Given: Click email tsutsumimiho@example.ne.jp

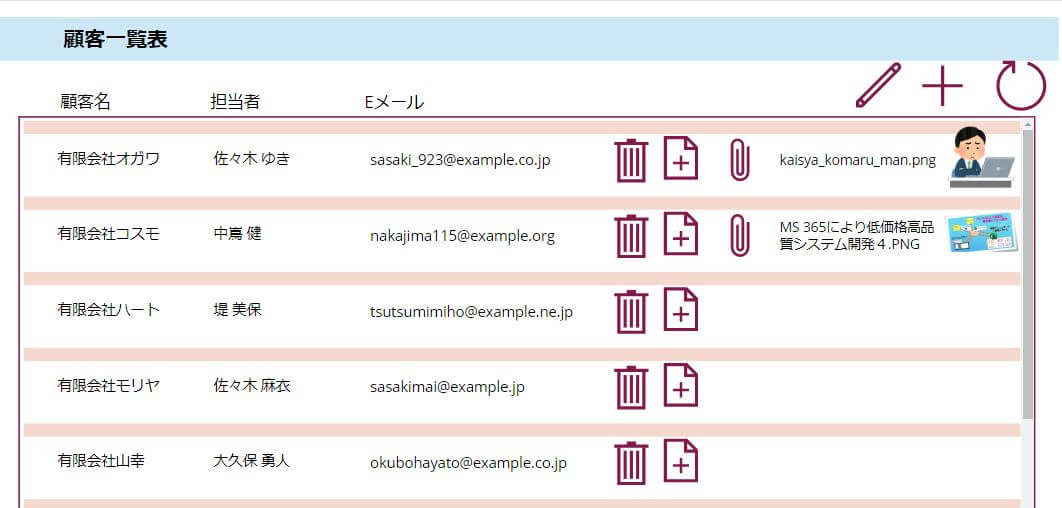Looking at the screenshot, I should [x=471, y=312].
